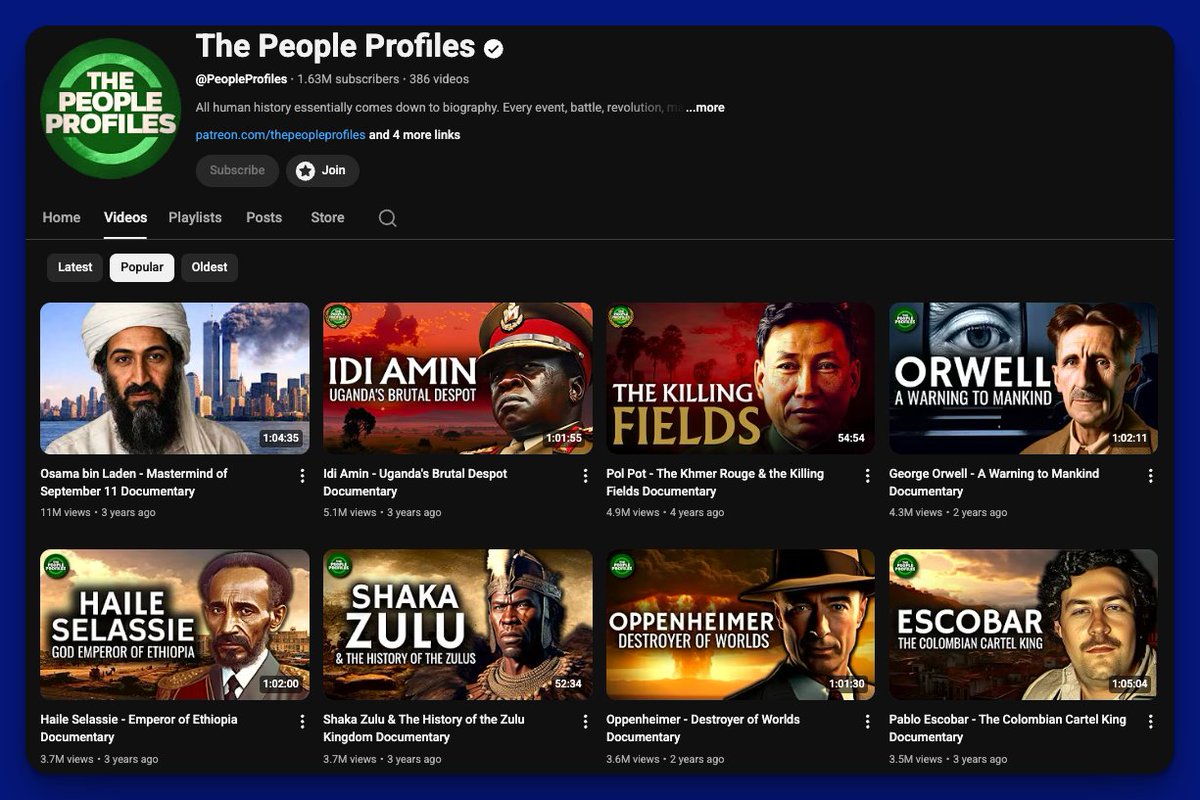This screenshot has height=800, width=1200.
Task: Go to the Store tab
Action: pyautogui.click(x=327, y=217)
